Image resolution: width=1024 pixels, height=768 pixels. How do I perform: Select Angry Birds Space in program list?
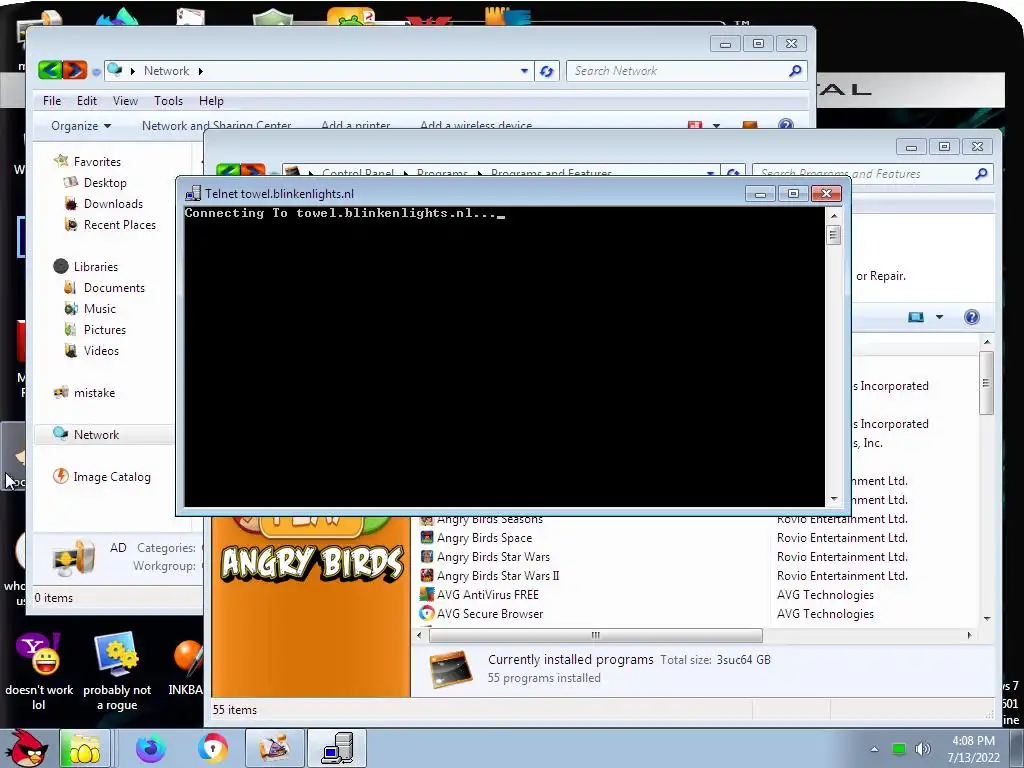(x=484, y=537)
